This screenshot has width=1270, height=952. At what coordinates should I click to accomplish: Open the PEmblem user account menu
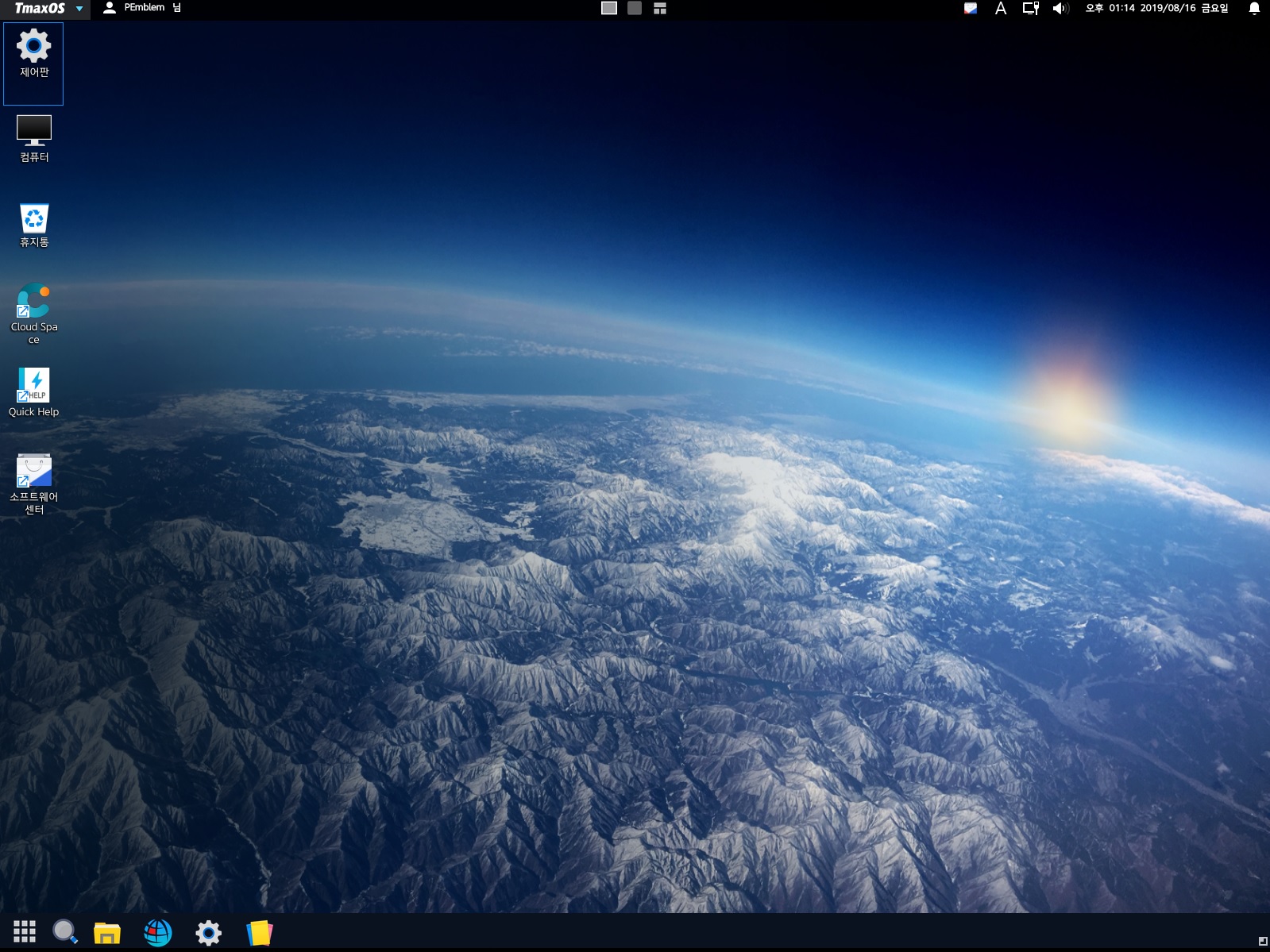[143, 8]
